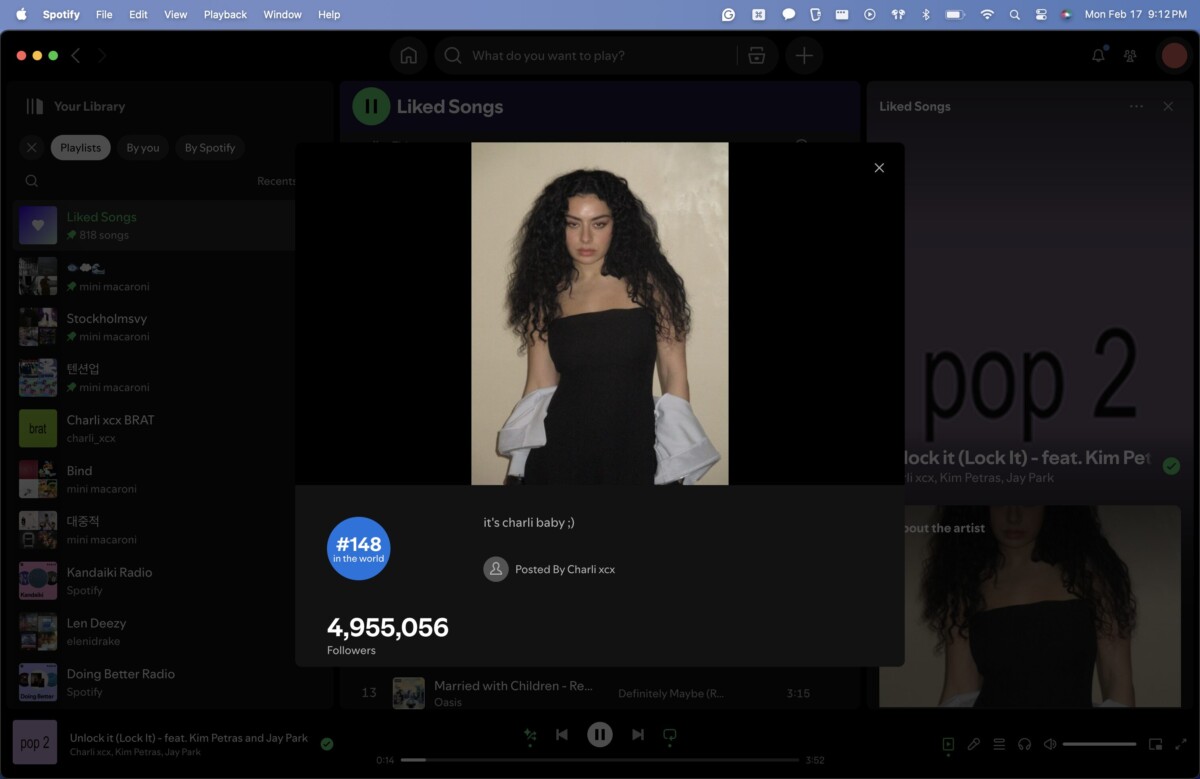The image size is (1200, 779).
Task: Open Doing Better Radio playlist
Action: click(155, 682)
